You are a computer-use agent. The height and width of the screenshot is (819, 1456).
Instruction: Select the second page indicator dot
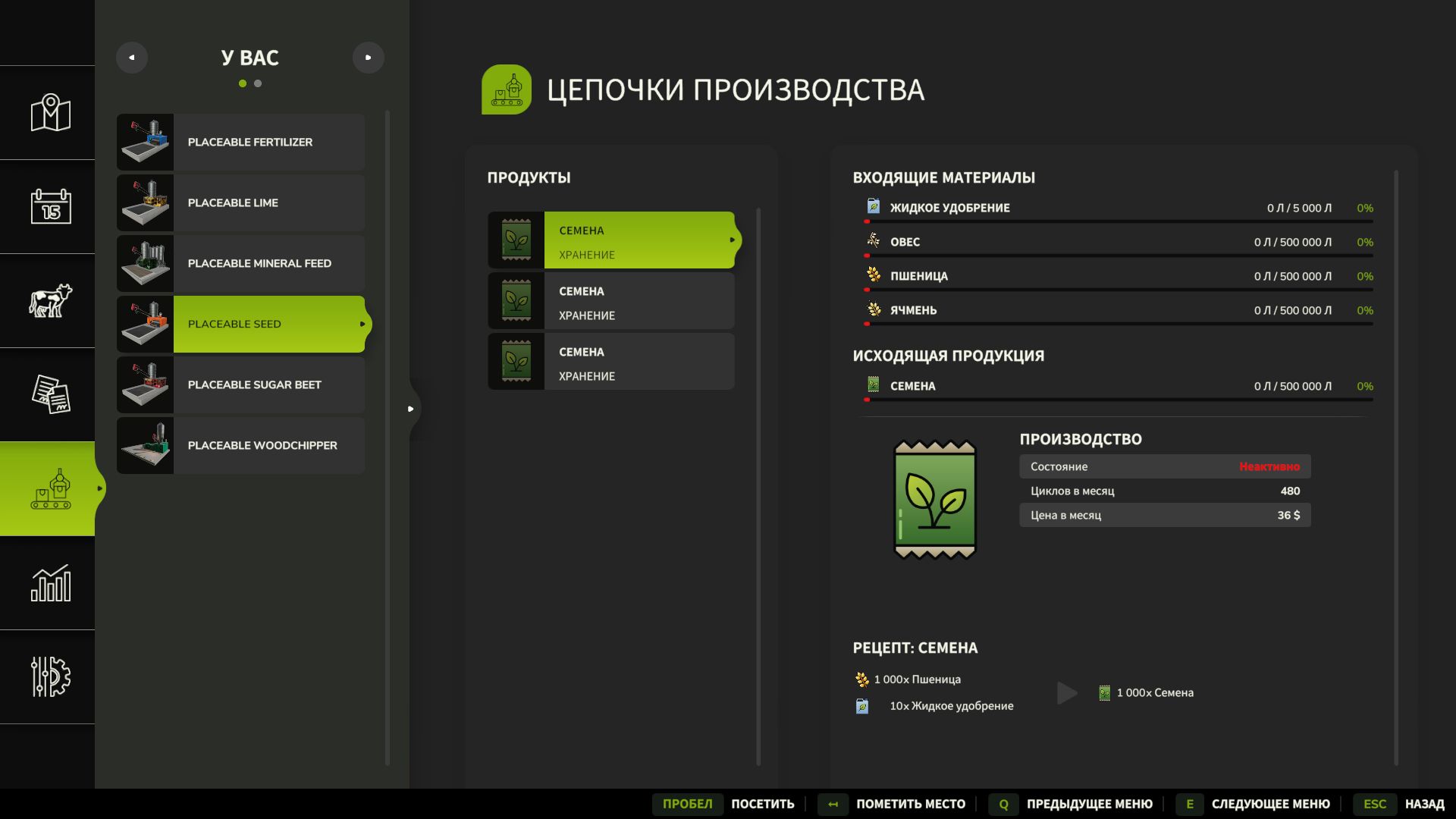pos(258,83)
